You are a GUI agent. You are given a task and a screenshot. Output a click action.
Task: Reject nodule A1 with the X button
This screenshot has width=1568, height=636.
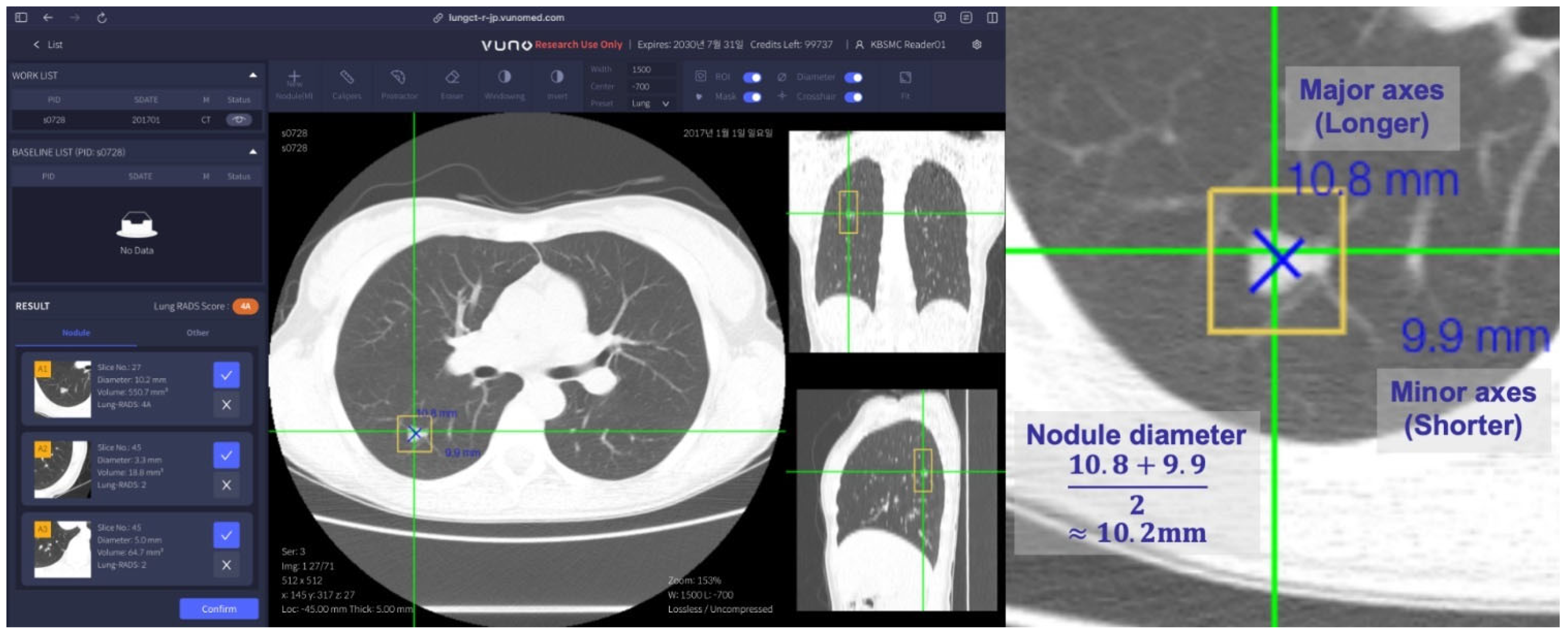pyautogui.click(x=226, y=405)
